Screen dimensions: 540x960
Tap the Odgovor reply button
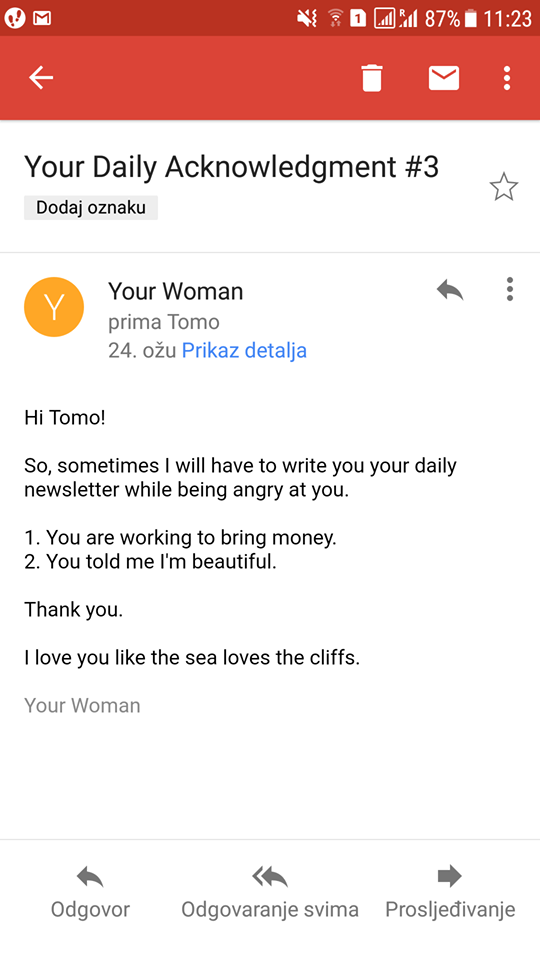point(90,893)
